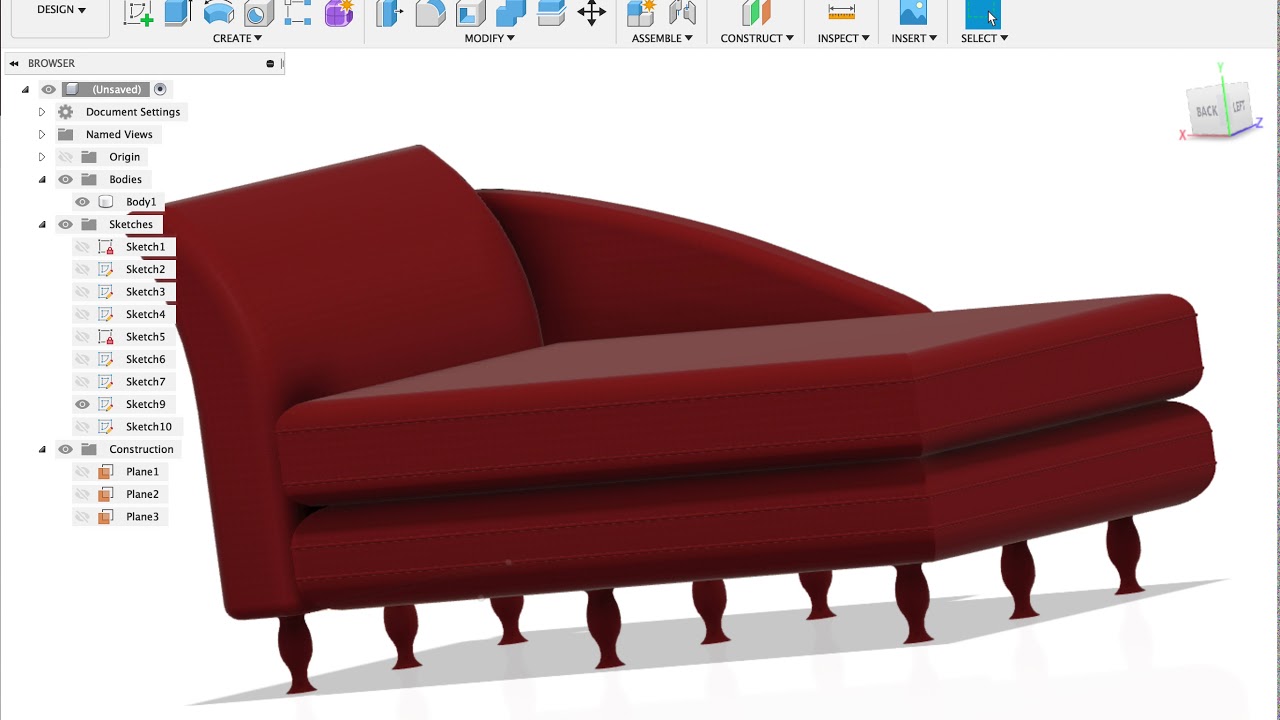Collapse browser panel with double-arrow icon
1280x720 pixels.
pyautogui.click(x=14, y=64)
